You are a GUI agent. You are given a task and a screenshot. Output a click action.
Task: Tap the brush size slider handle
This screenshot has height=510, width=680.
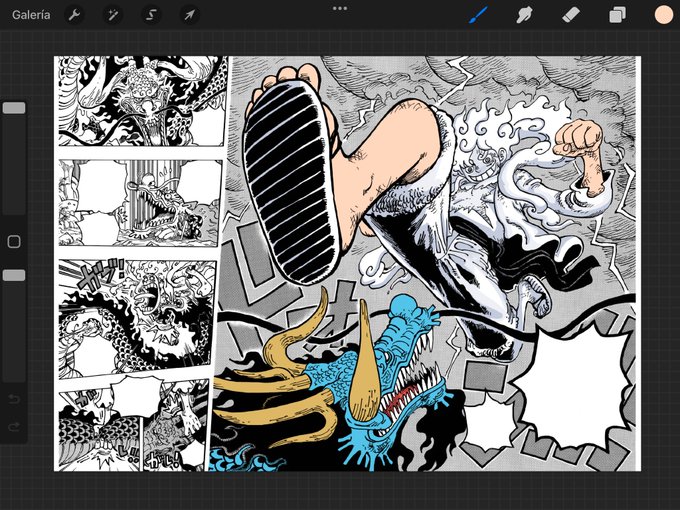(x=14, y=108)
